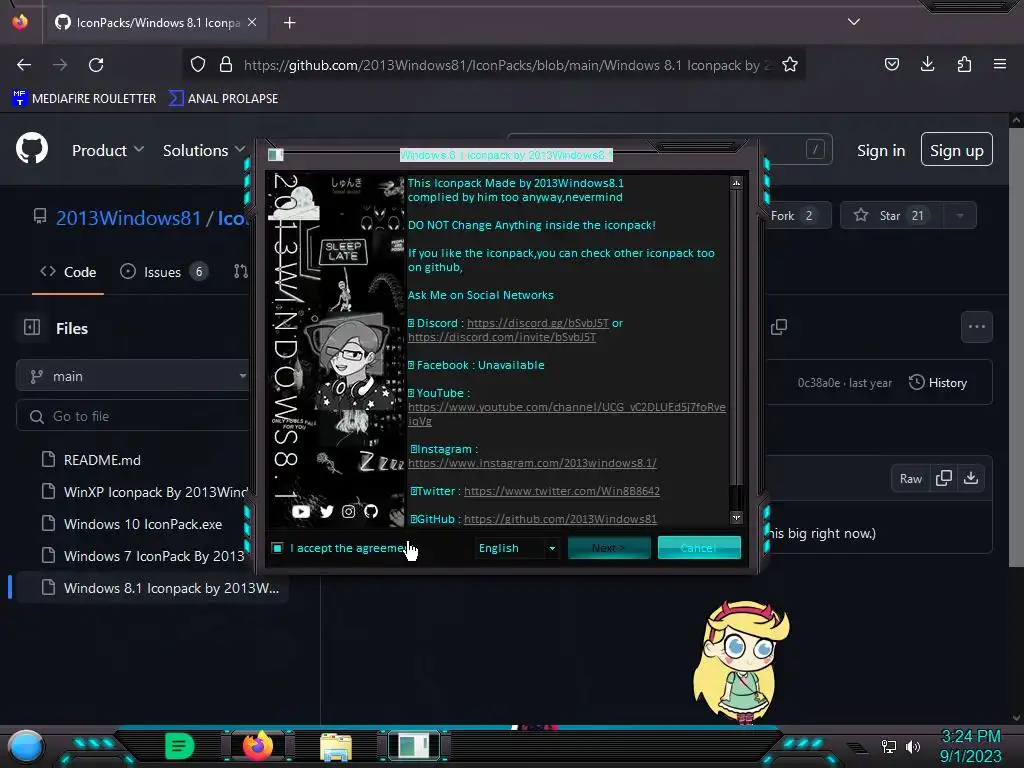The height and width of the screenshot is (768, 1024).
Task: Open the Firefox hamburger application menu
Action: [x=1000, y=64]
